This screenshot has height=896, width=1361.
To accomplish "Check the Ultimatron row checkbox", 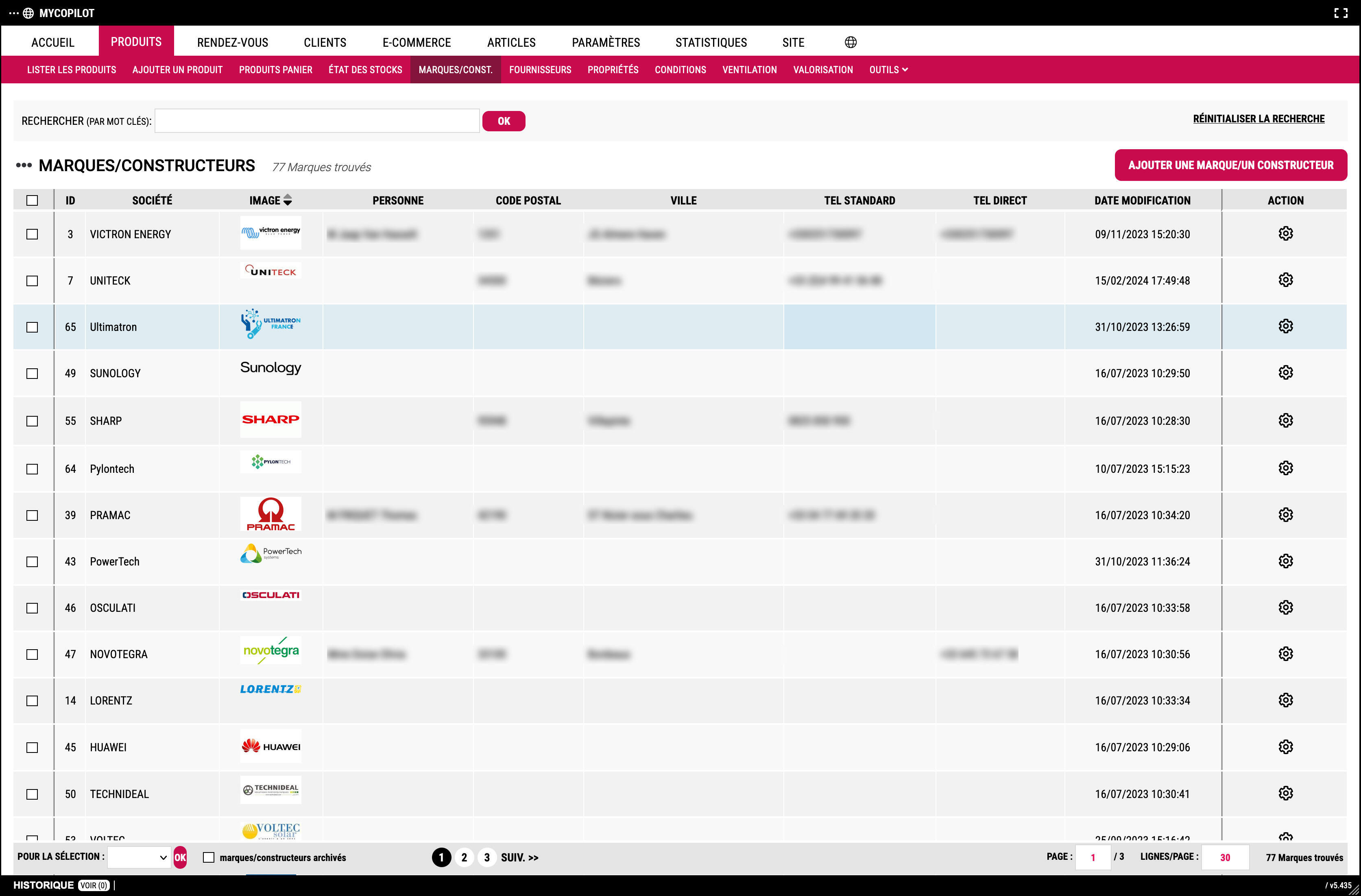I will tap(32, 327).
